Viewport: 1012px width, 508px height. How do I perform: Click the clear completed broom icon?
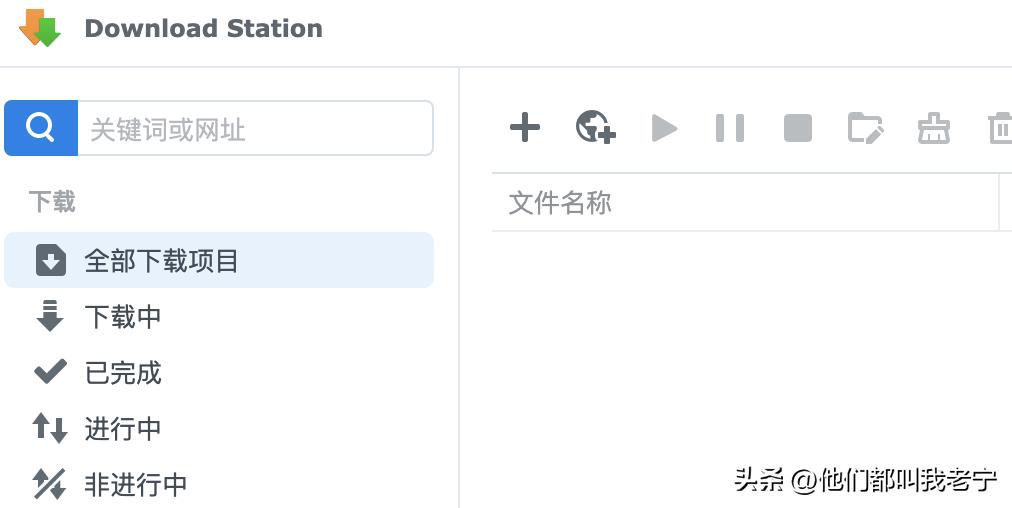pos(933,128)
